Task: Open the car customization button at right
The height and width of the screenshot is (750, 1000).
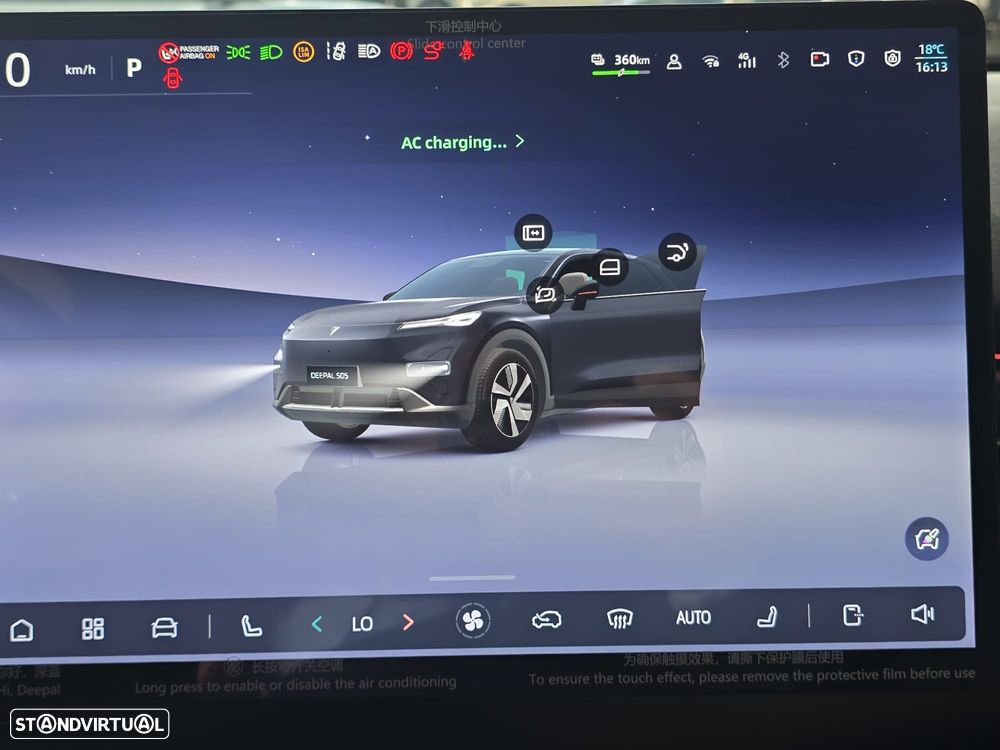Action: pyautogui.click(x=927, y=539)
